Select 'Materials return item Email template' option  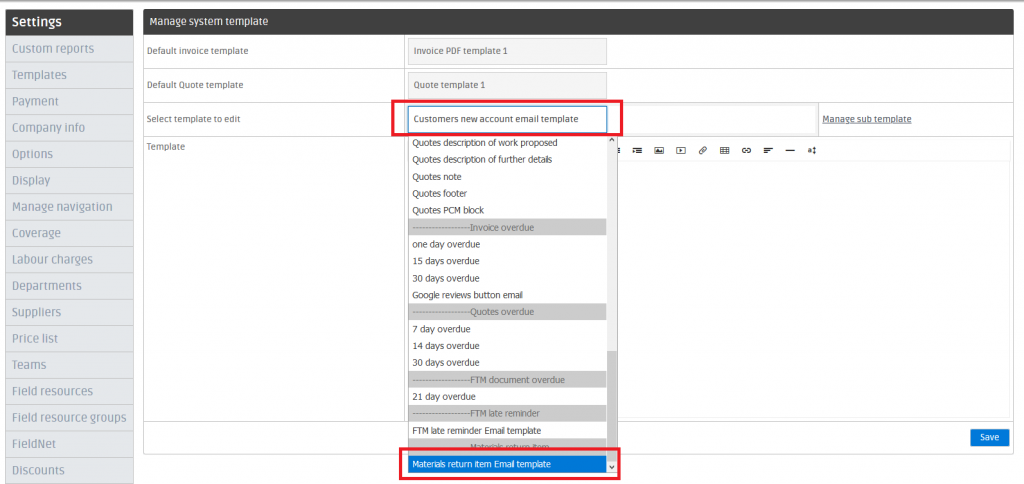click(x=507, y=464)
